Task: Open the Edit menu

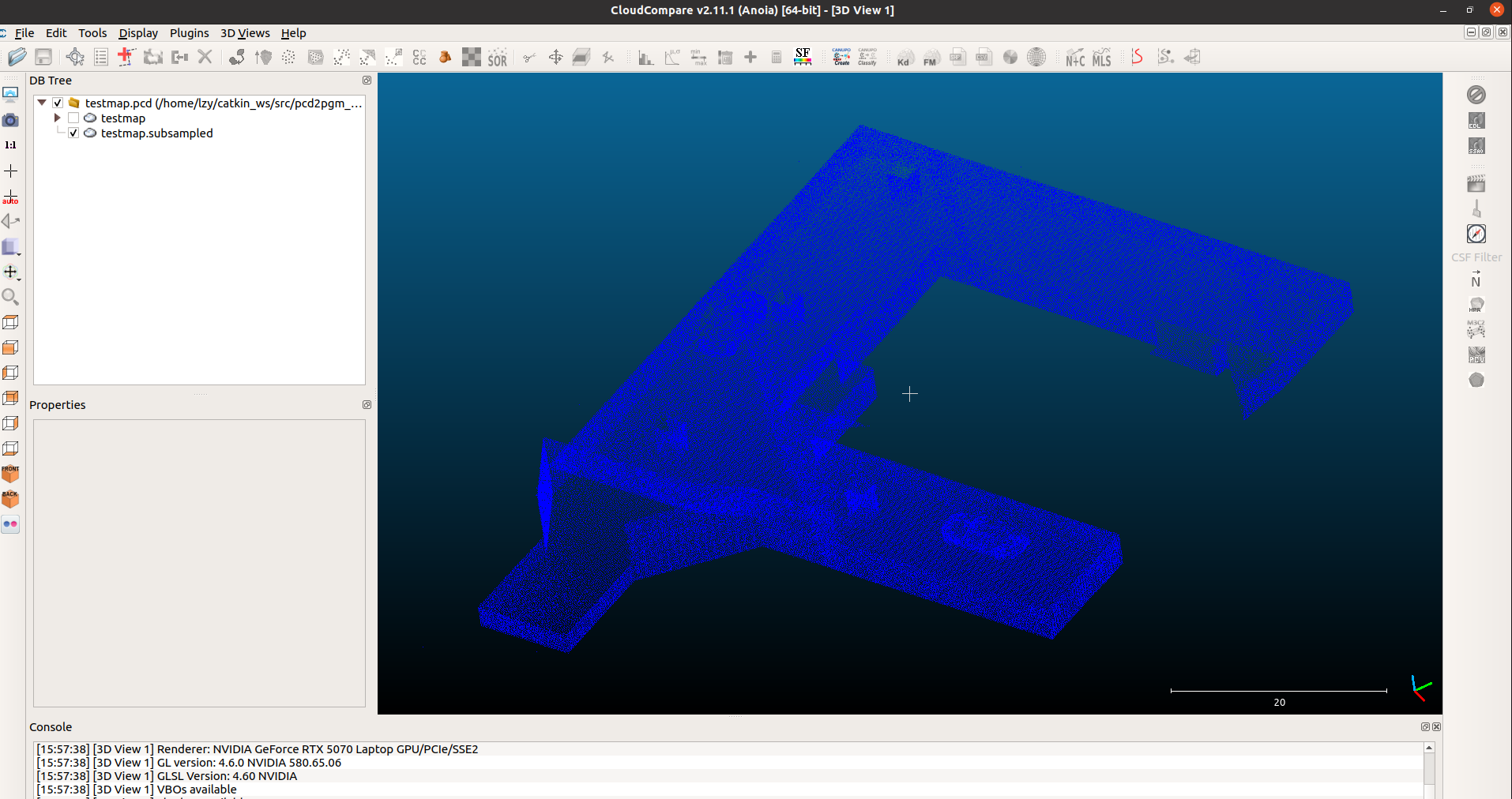Action: coord(56,33)
